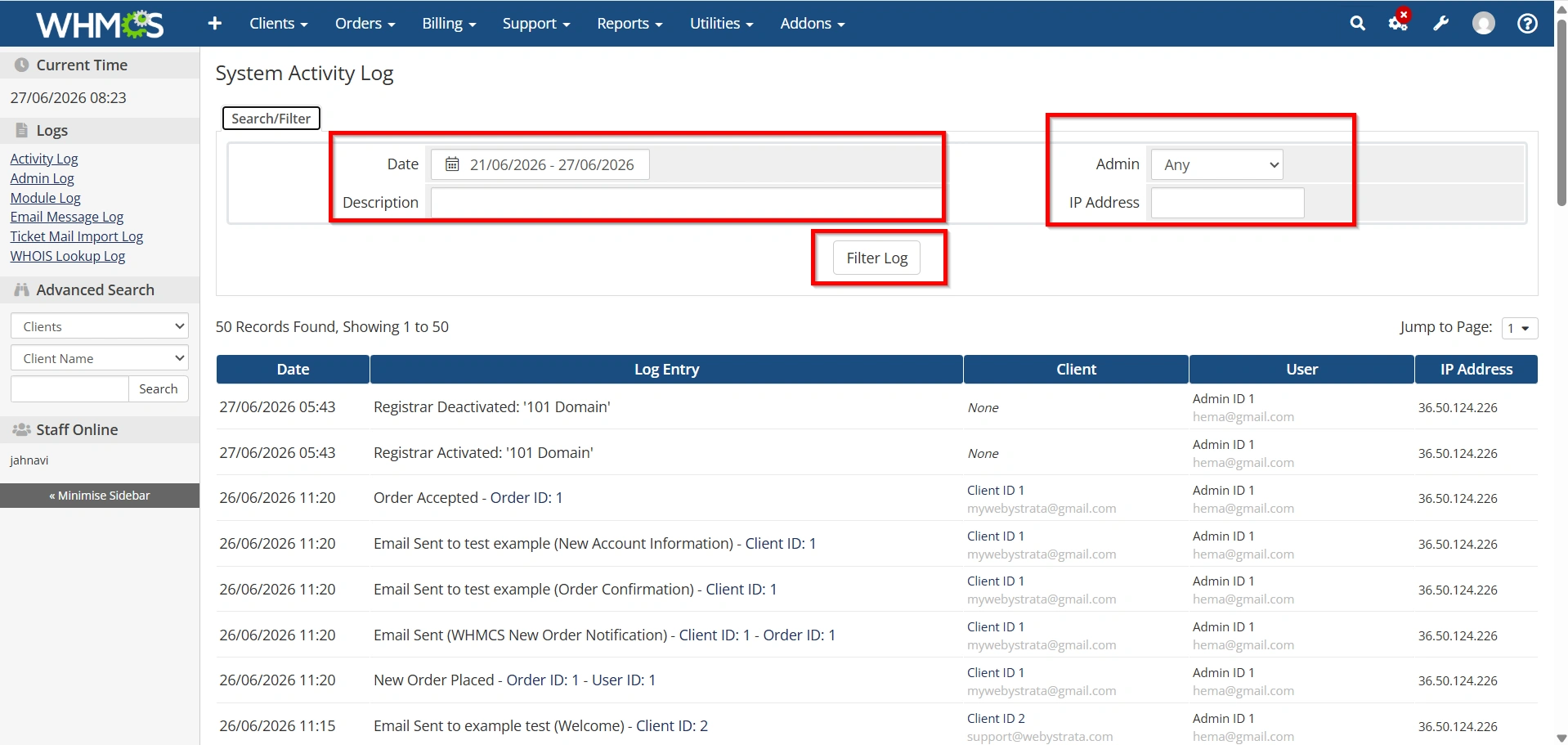
Task: Open the Utilities menu
Action: click(x=721, y=24)
